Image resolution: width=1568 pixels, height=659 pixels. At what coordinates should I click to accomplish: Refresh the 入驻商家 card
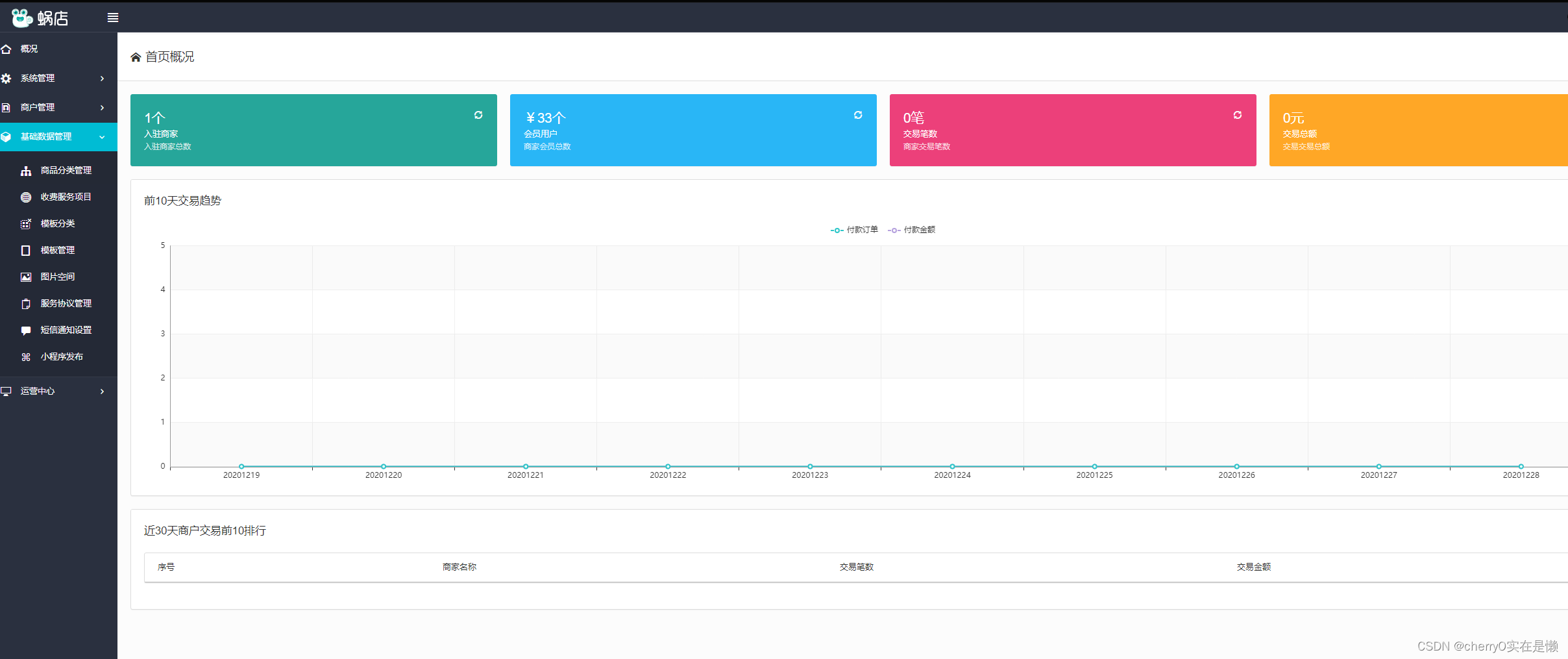(478, 115)
